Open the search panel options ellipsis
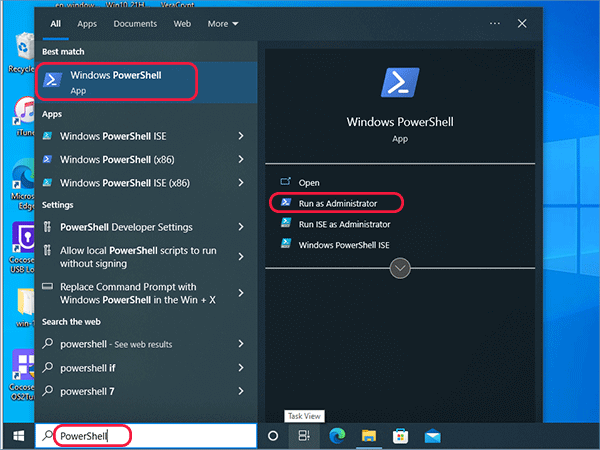This screenshot has width=600, height=450. (x=494, y=23)
